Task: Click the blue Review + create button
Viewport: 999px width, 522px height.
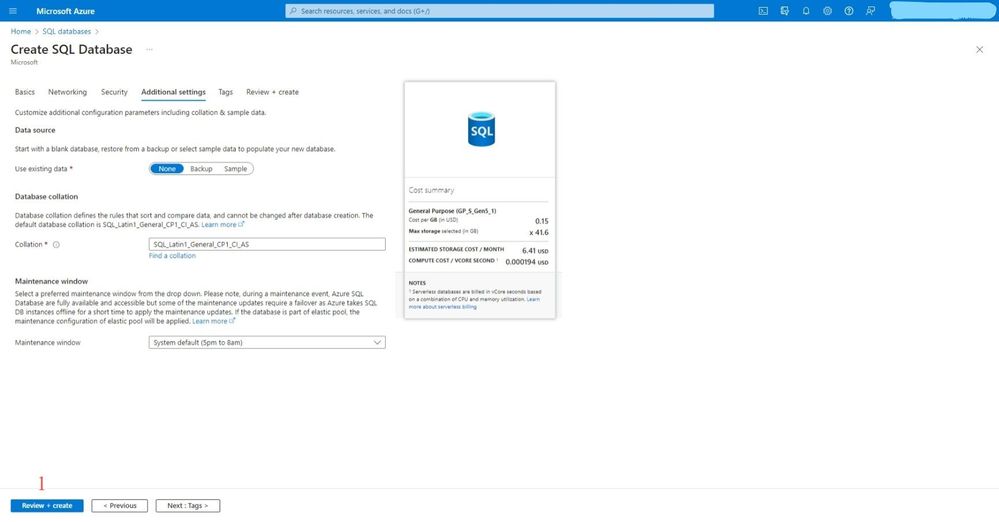Action: 47,506
